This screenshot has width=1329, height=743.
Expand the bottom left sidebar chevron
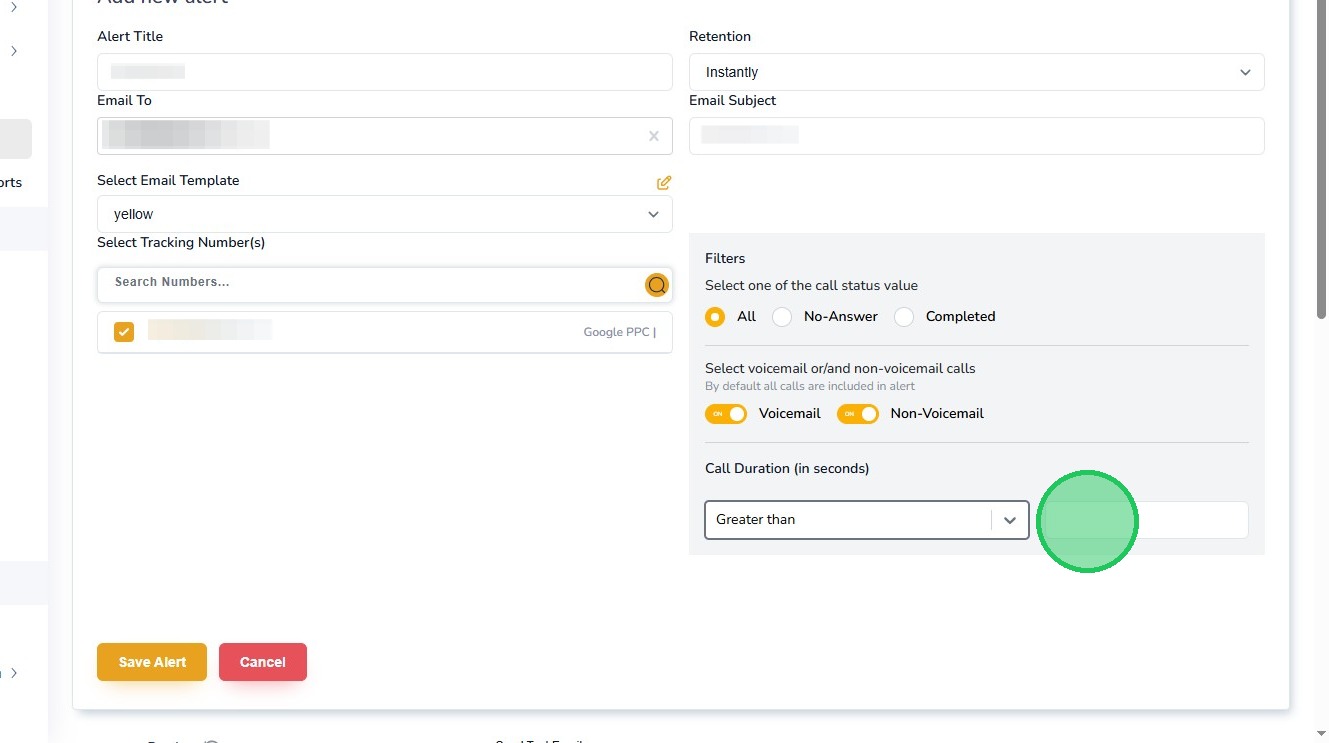tap(14, 673)
